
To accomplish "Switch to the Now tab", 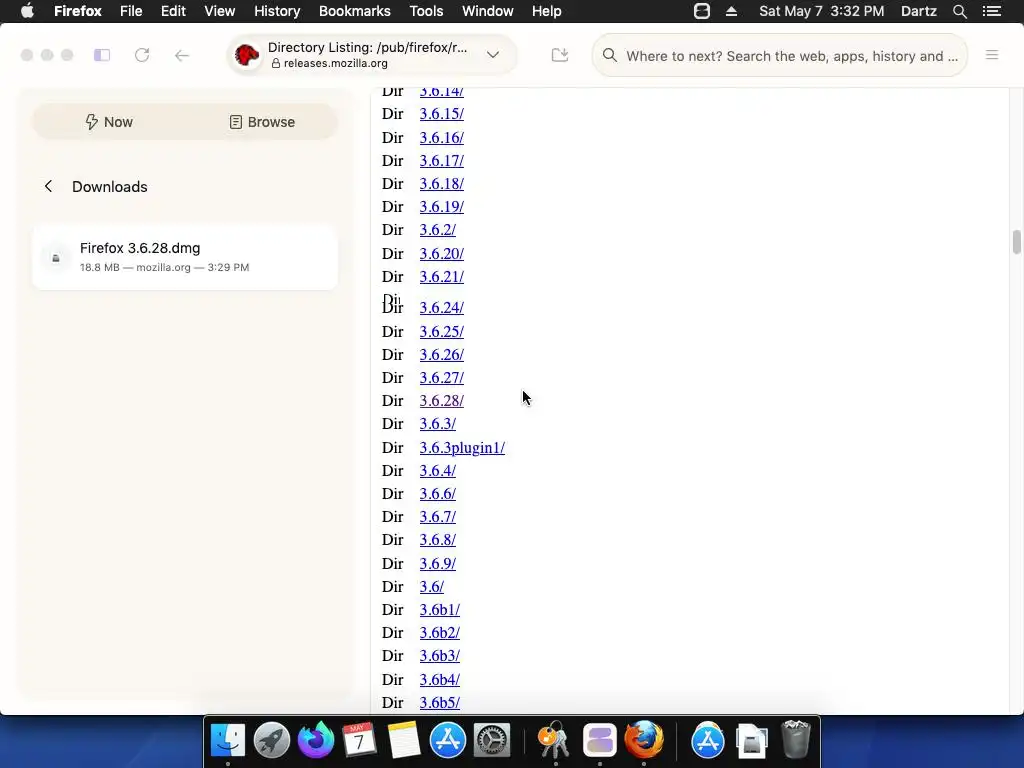I will click(x=109, y=122).
